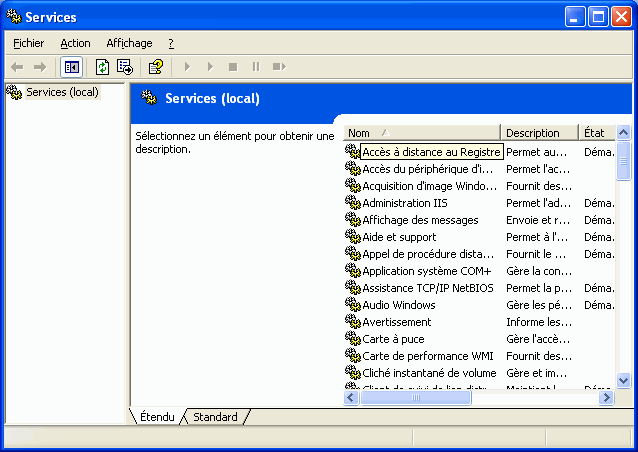This screenshot has height=452, width=638.
Task: Select the Aide et support service
Action: pos(399,237)
